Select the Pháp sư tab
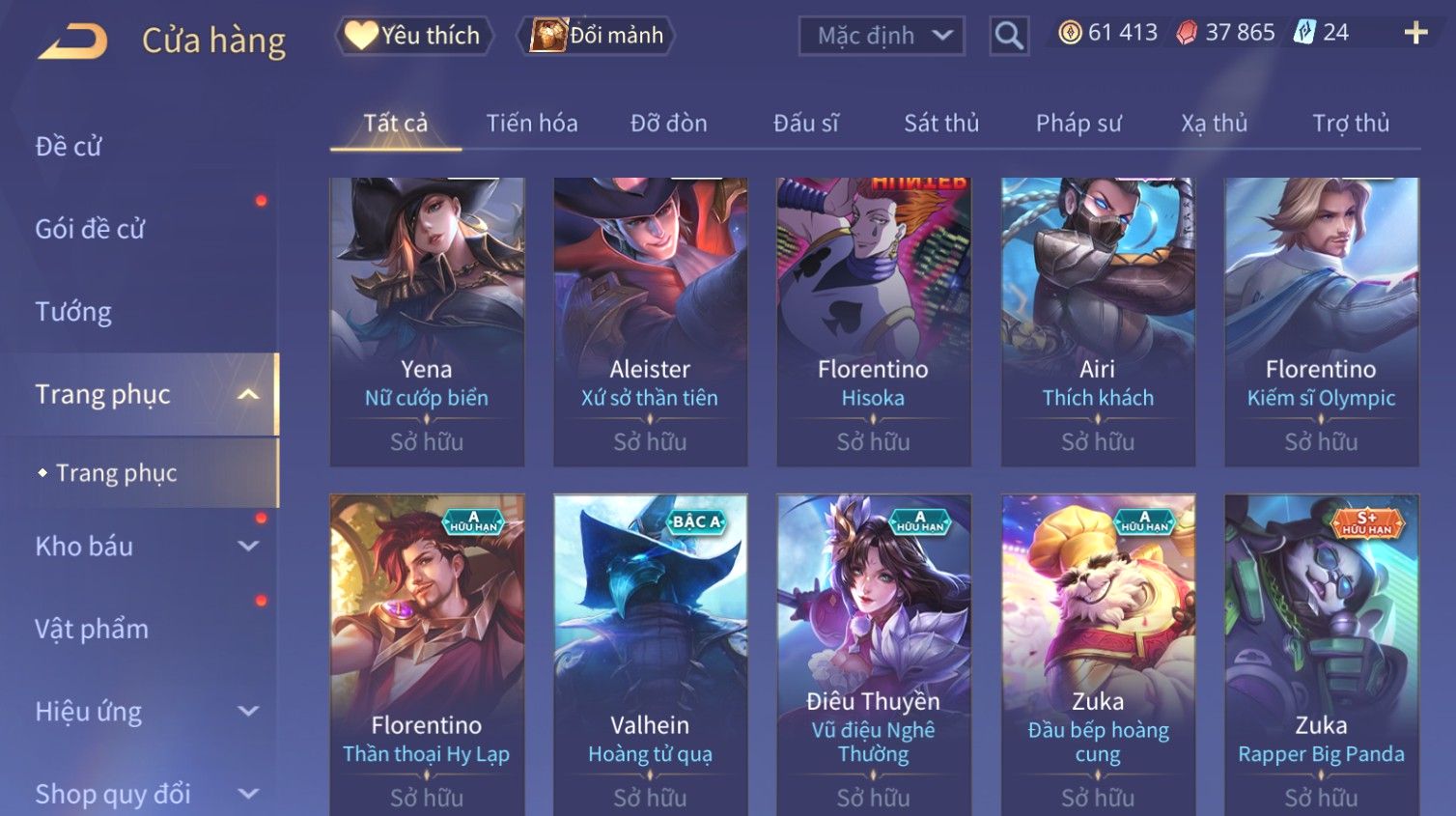The height and width of the screenshot is (816, 1456). [1078, 124]
